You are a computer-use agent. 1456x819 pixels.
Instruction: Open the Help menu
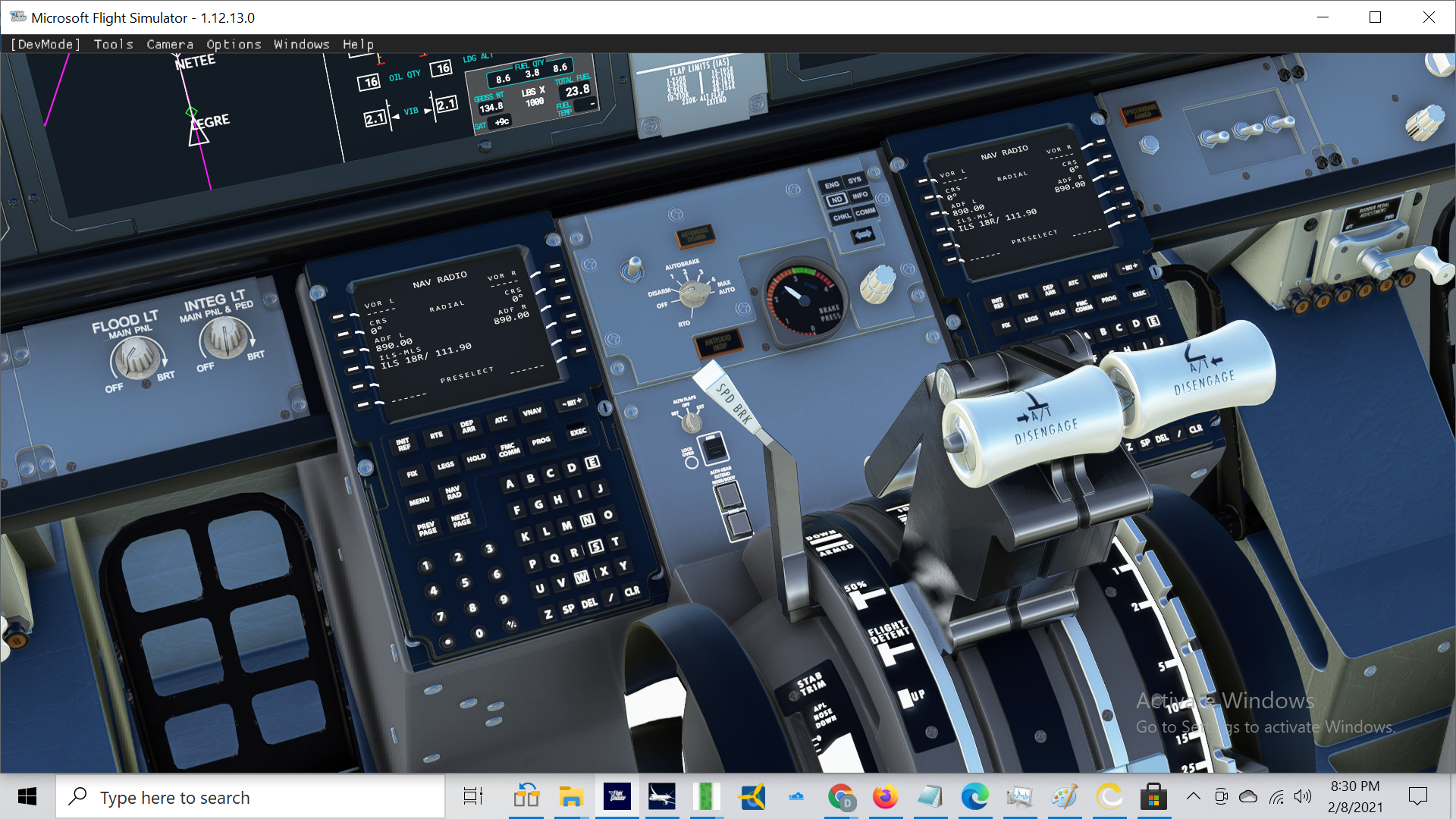coord(358,44)
